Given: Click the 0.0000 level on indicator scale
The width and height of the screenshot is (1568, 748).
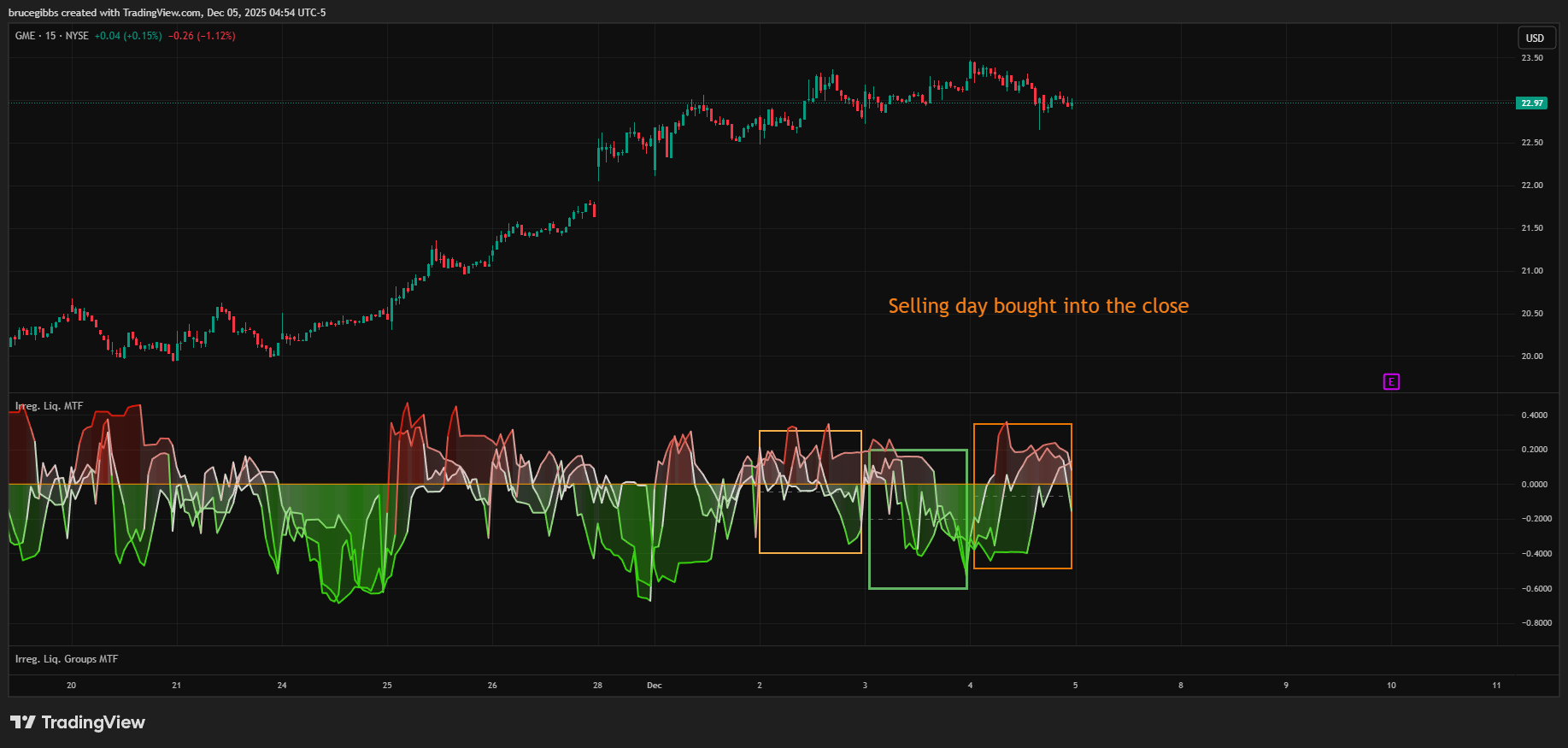Looking at the screenshot, I should coord(1534,485).
